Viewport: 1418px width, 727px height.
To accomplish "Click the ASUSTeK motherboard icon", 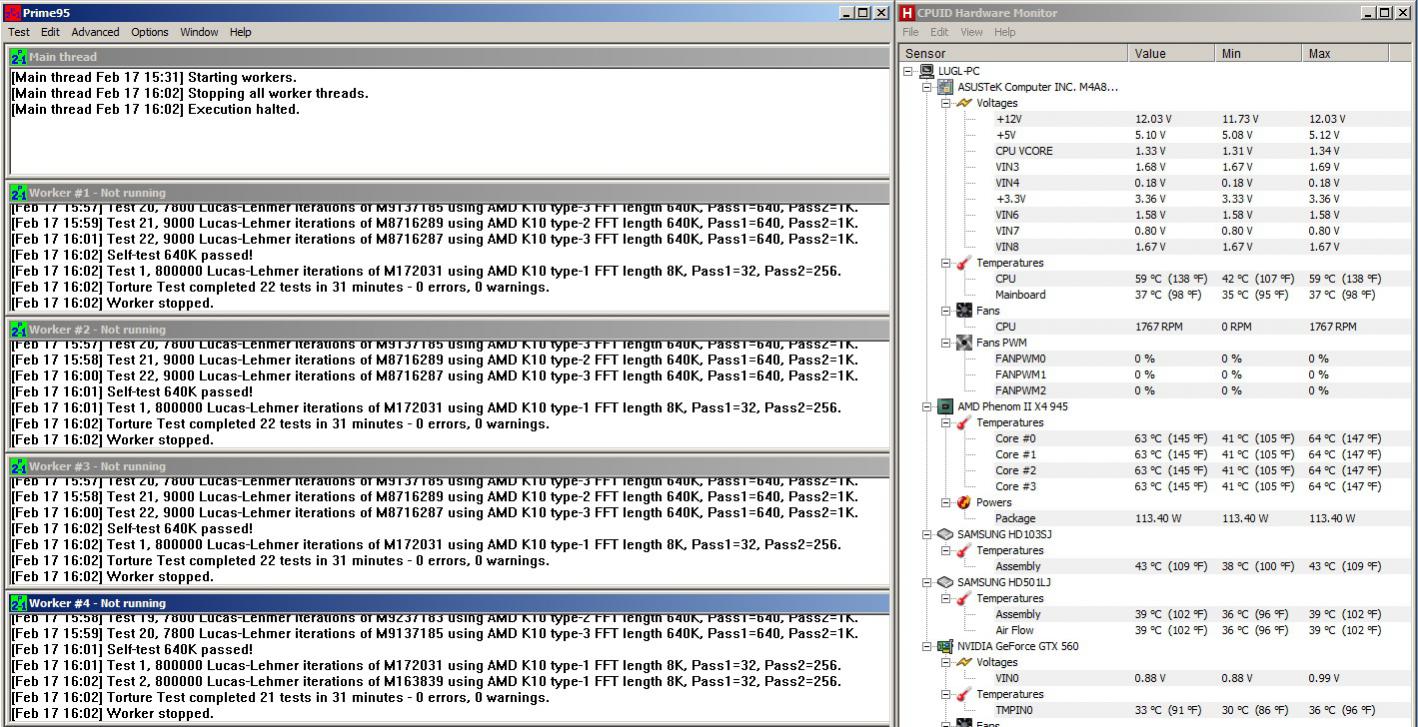I will coord(945,87).
